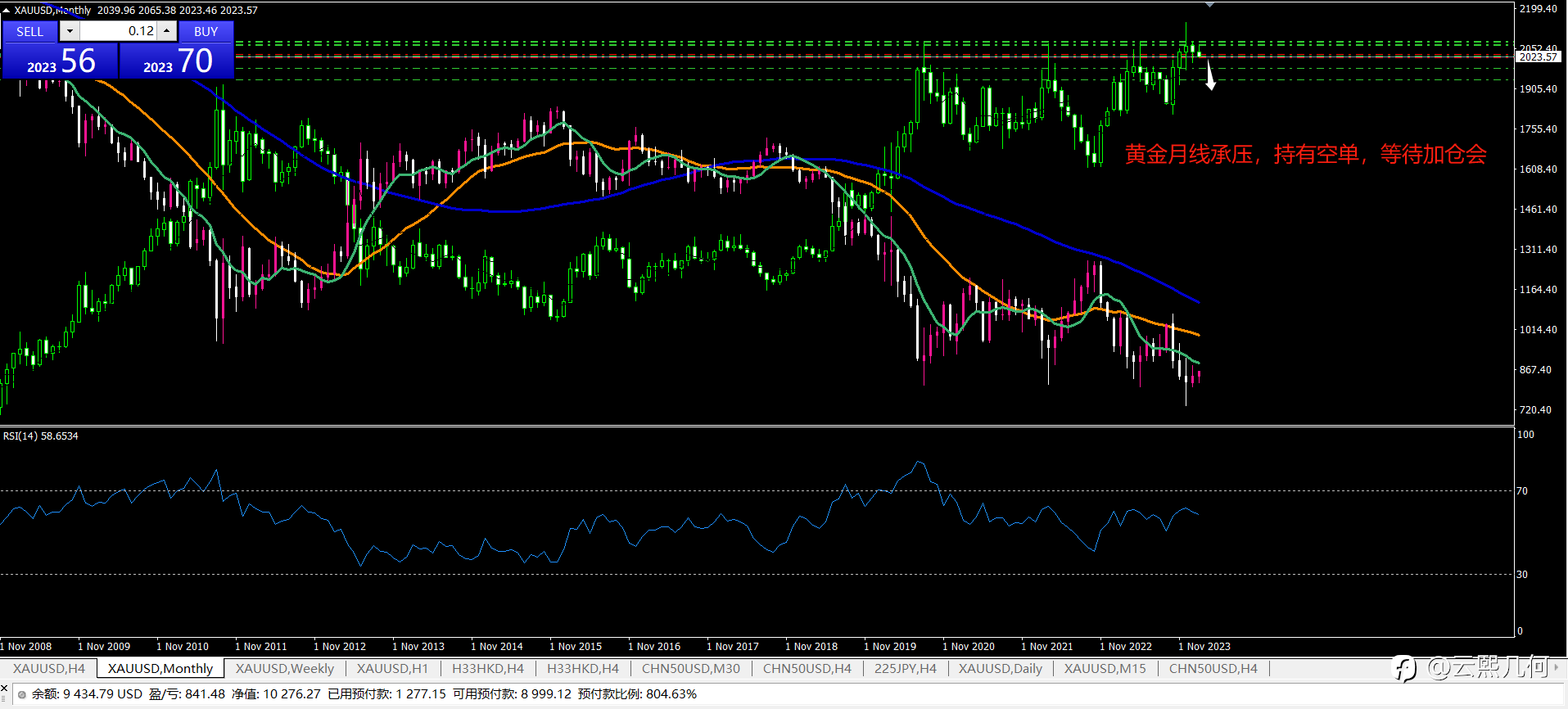Click the BUY button
The image size is (1568, 709).
tap(206, 31)
